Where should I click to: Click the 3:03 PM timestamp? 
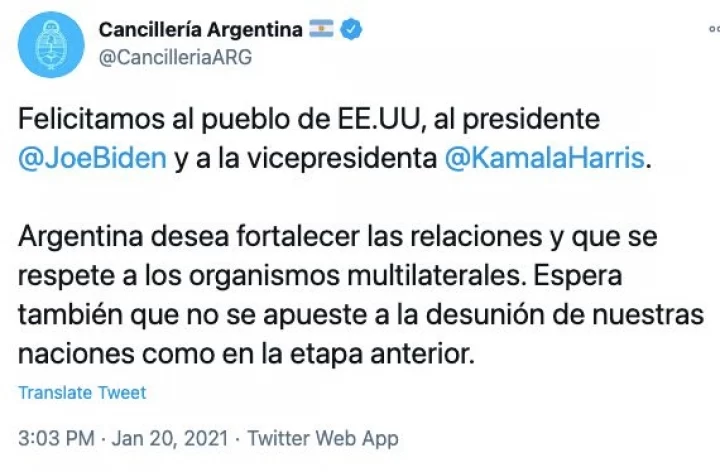(56, 438)
